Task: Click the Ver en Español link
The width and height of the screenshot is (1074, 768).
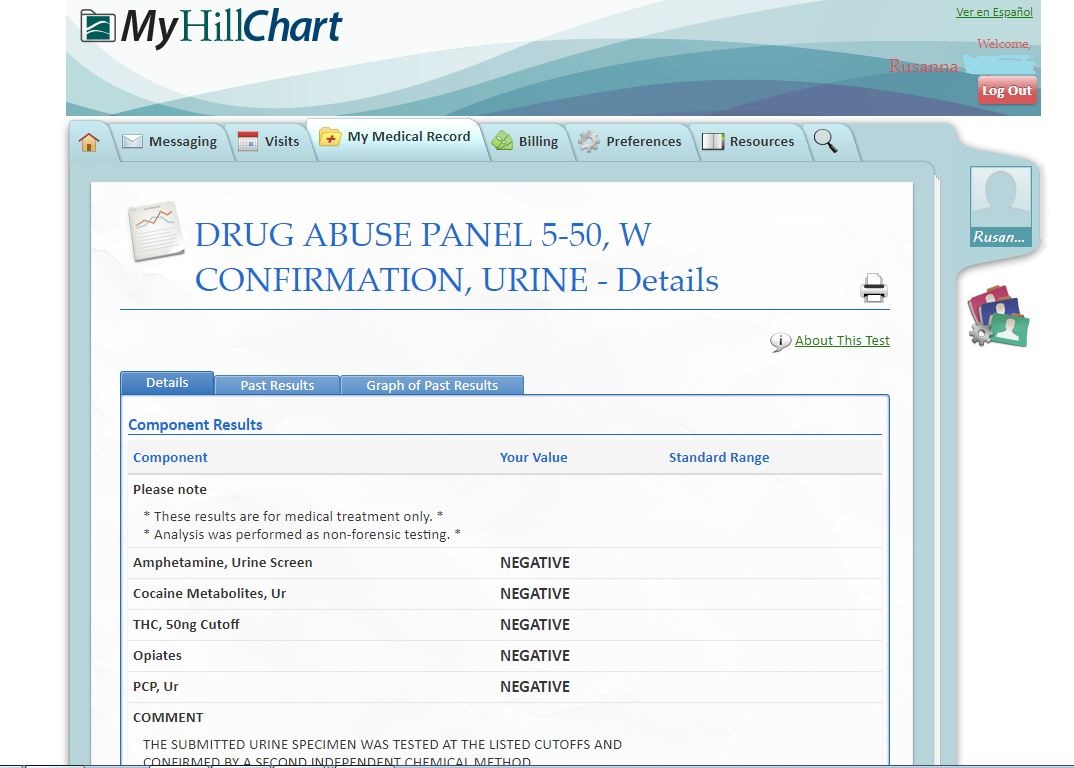Action: [993, 12]
